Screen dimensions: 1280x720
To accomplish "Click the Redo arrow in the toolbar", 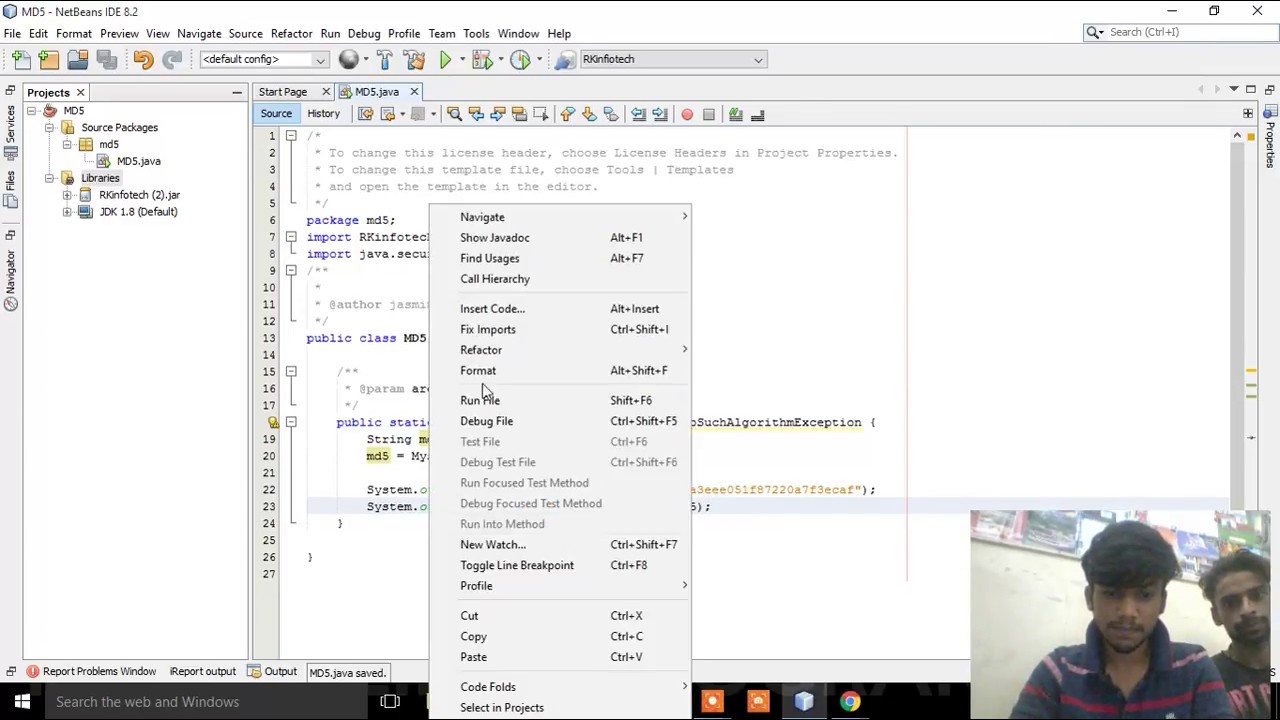I will point(172,60).
